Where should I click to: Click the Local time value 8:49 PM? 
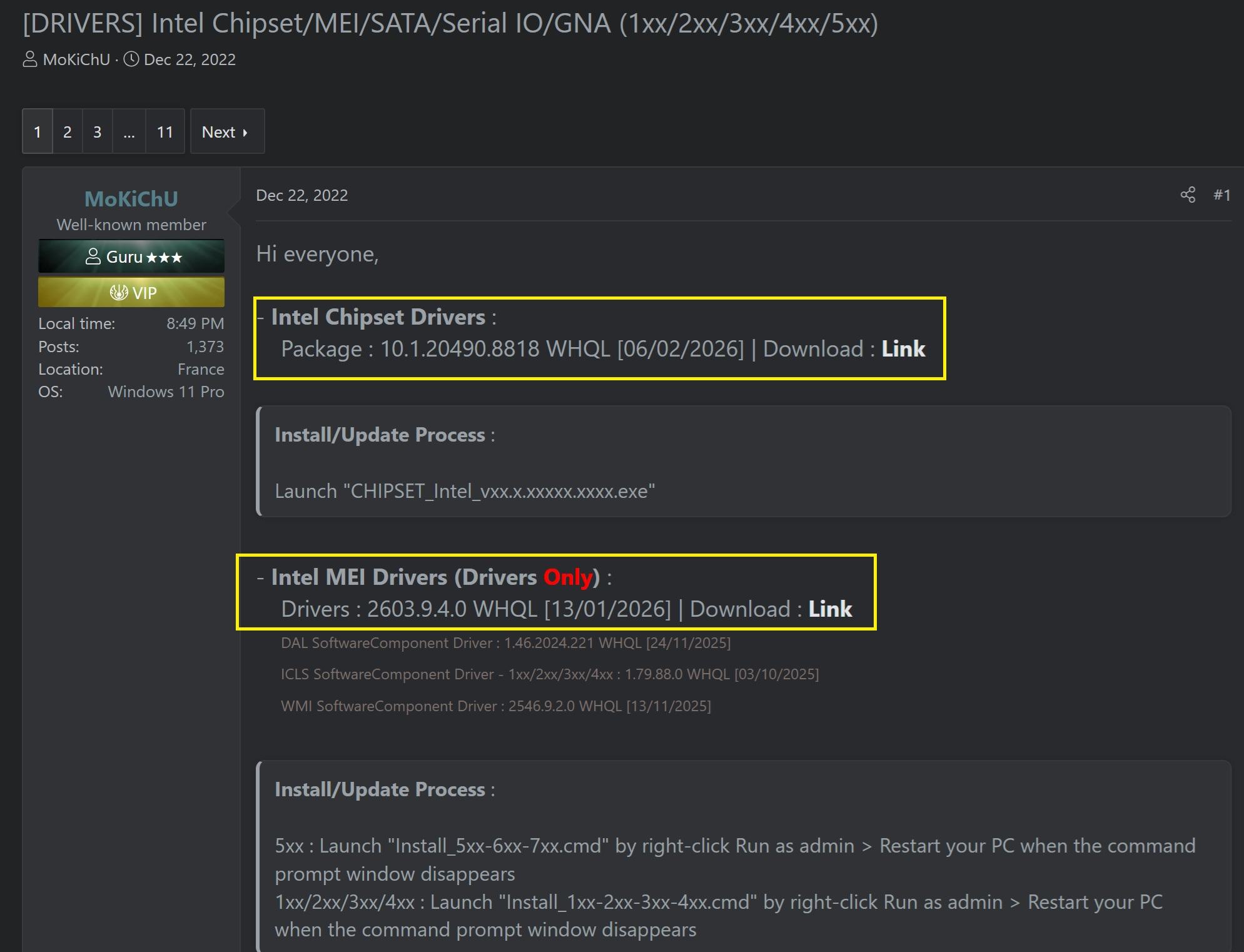(x=195, y=323)
